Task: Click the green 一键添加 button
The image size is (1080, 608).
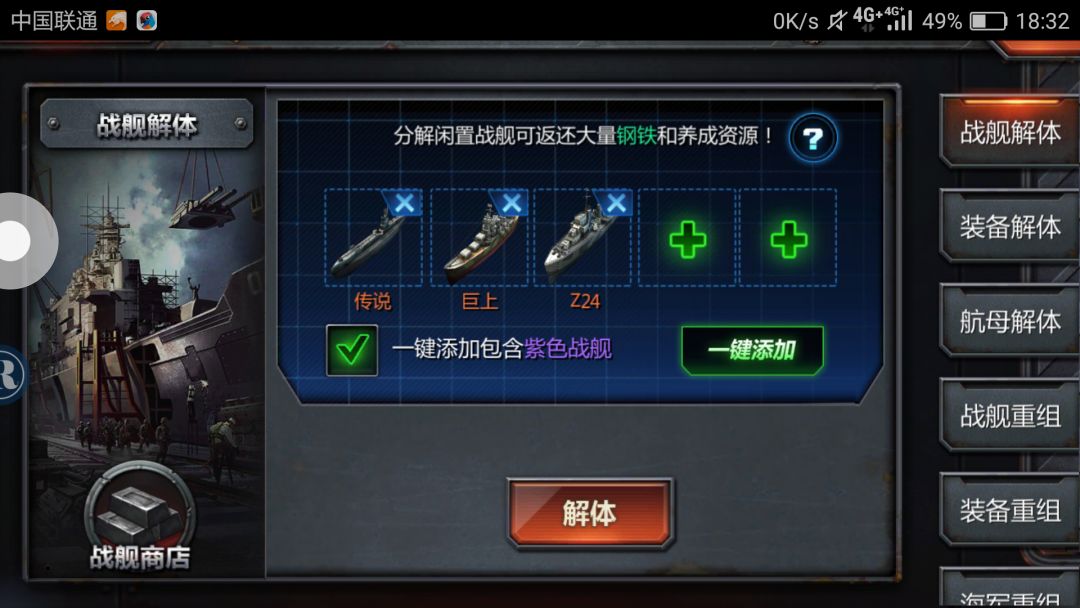Action: tap(752, 350)
